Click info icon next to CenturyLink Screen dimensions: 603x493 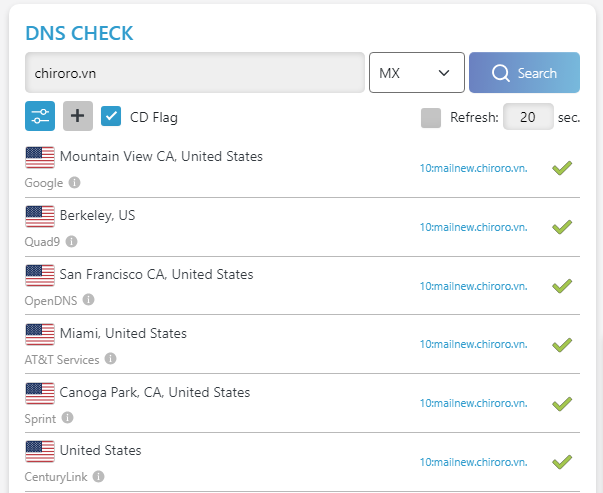pos(99,476)
